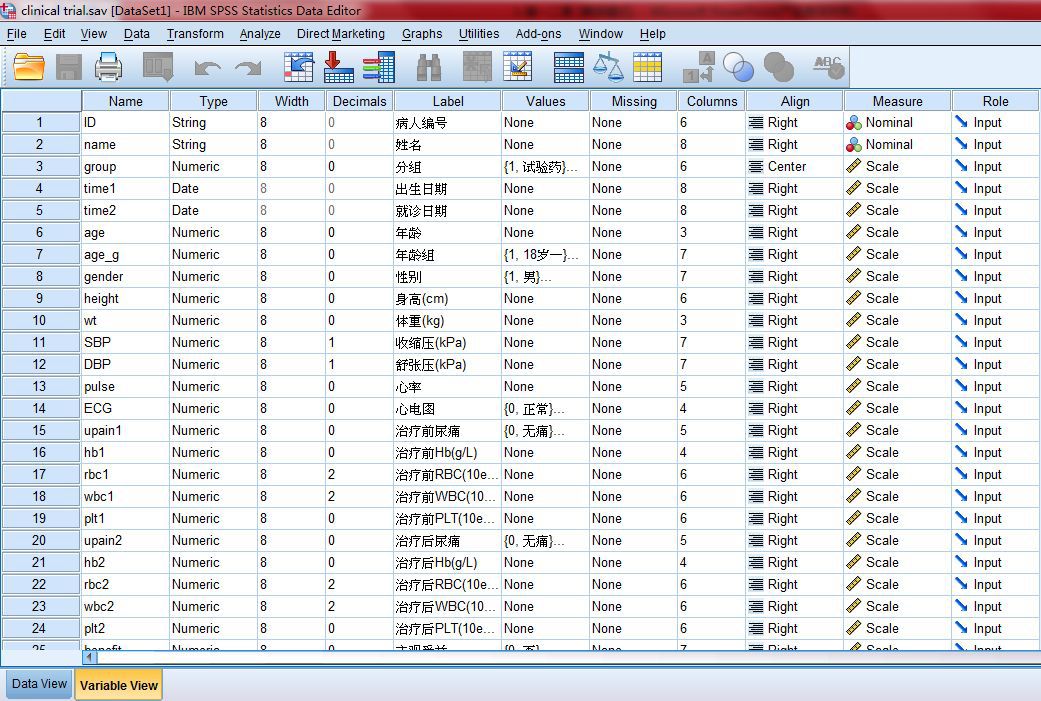Viewport: 1041px width, 701px height.
Task: Open Variables info toolbar icon
Action: 379,67
